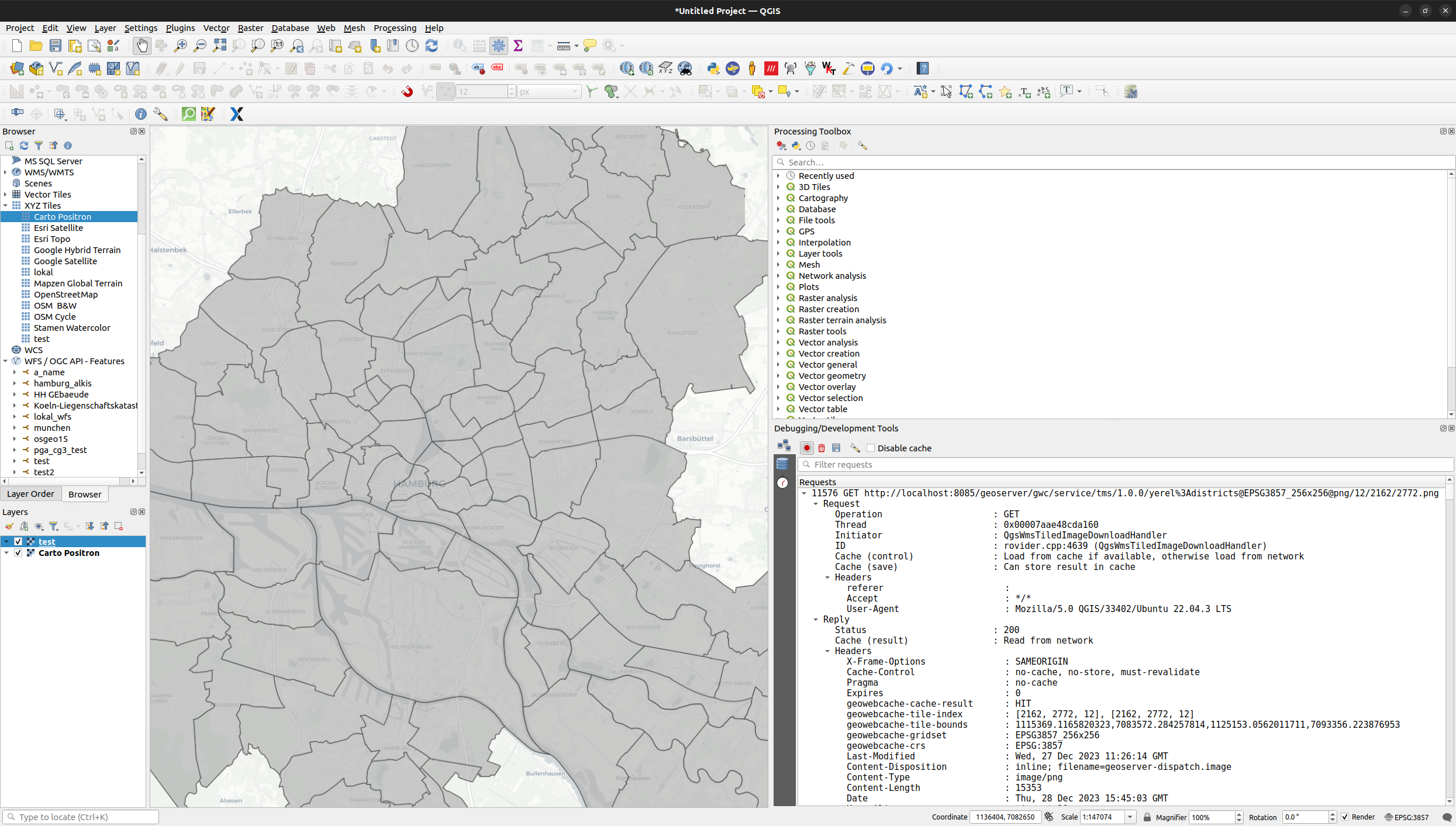The height and width of the screenshot is (826, 1456).
Task: Show statistical summary sigma icon
Action: click(518, 46)
